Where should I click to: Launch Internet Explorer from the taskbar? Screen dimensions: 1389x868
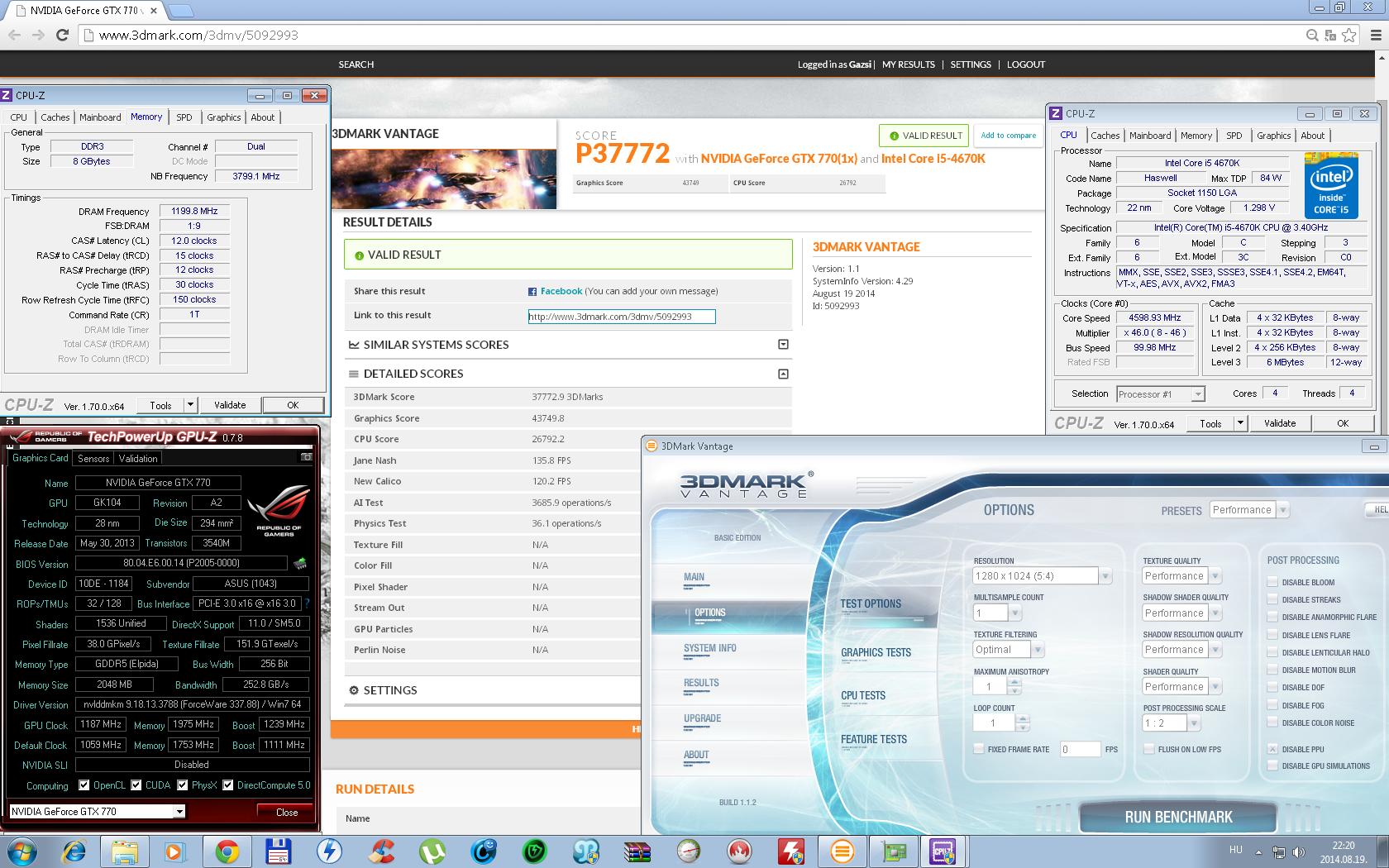[x=74, y=851]
